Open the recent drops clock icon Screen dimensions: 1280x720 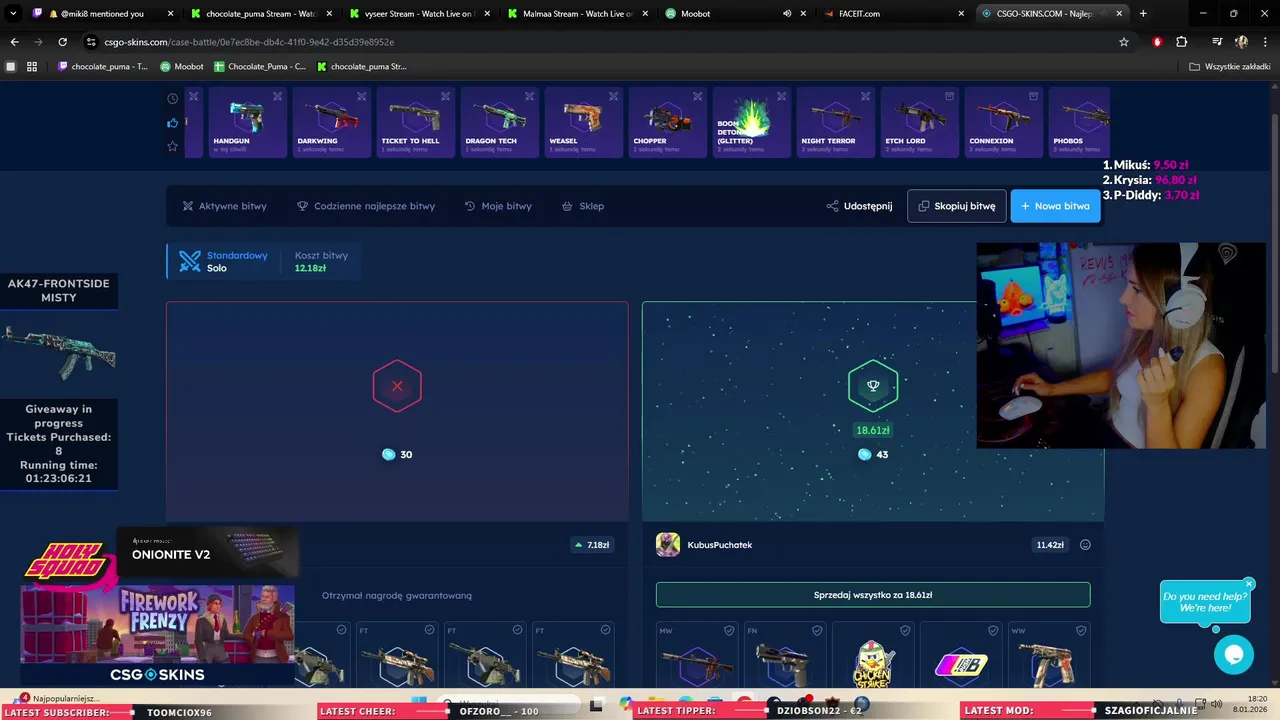[173, 98]
